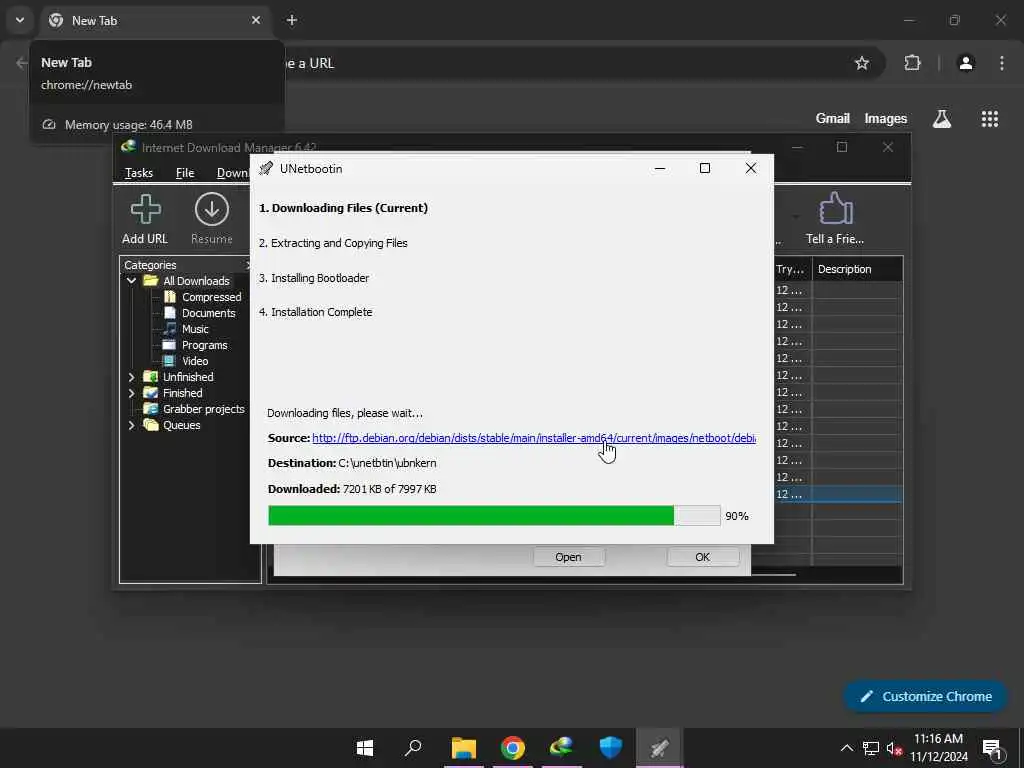This screenshot has height=768, width=1024.
Task: Show hidden system tray icons
Action: click(x=846, y=748)
